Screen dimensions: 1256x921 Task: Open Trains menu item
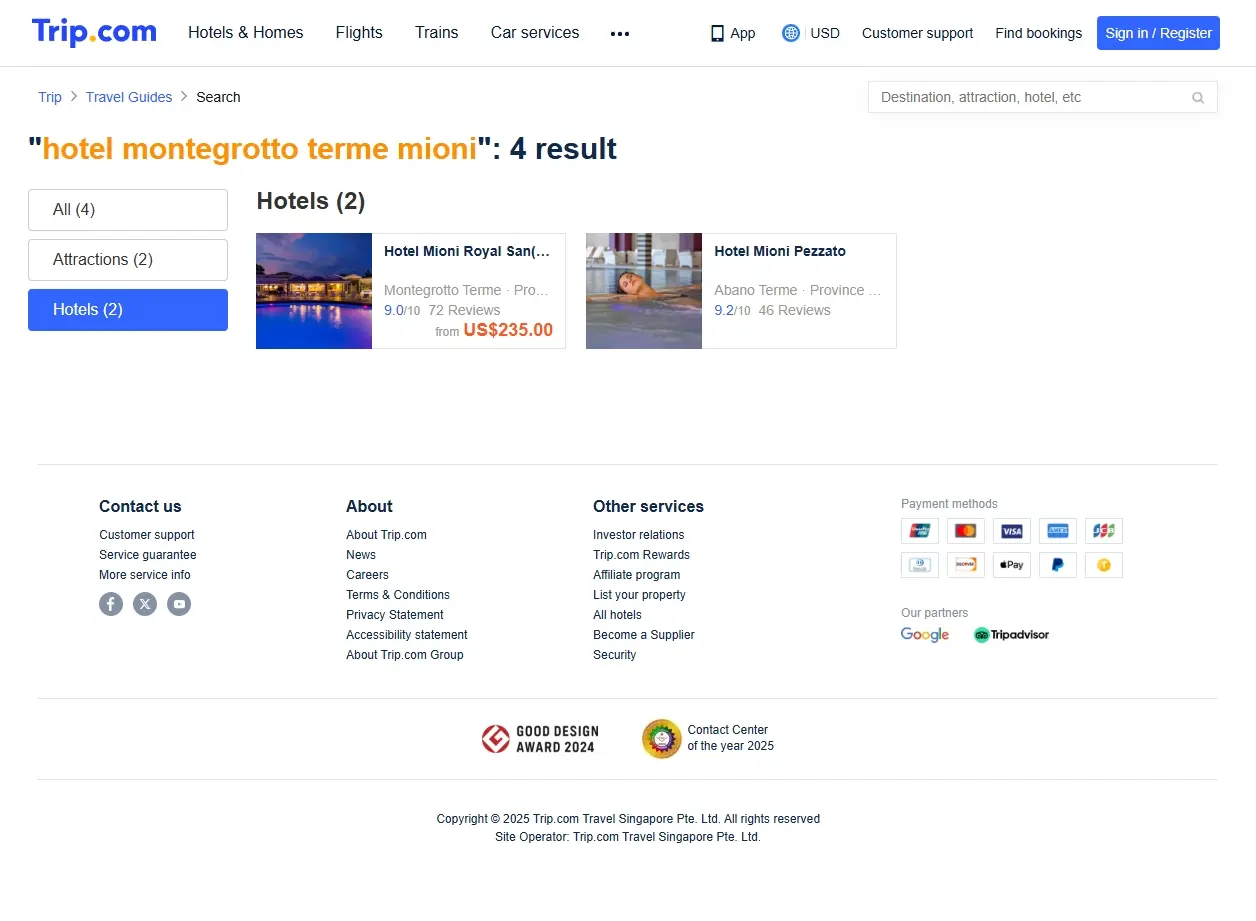point(437,33)
